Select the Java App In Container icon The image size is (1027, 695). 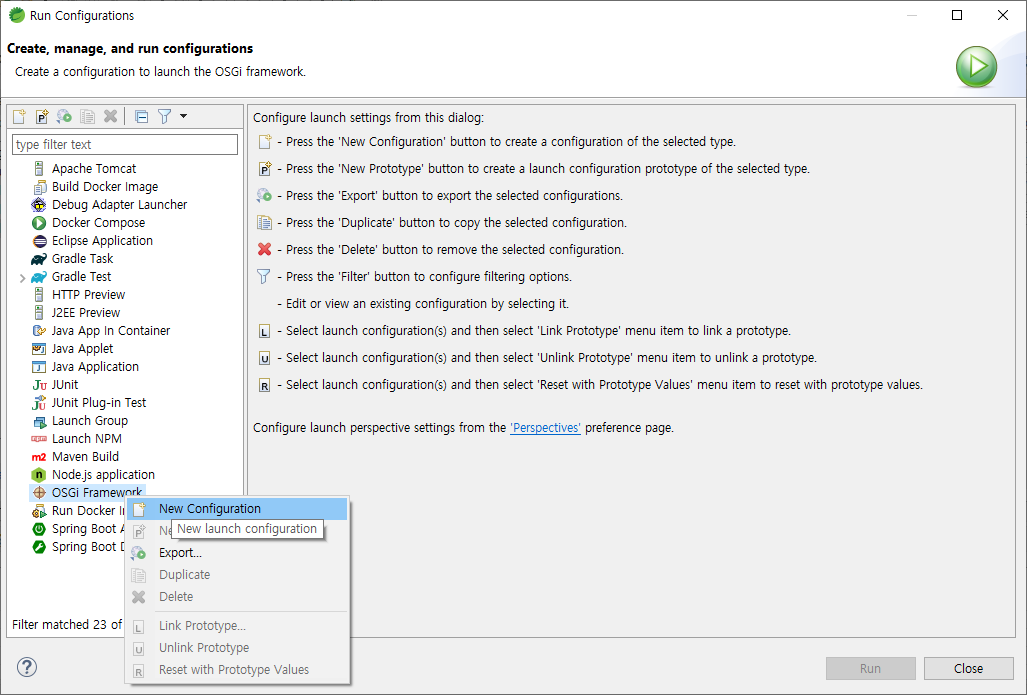[x=39, y=331]
